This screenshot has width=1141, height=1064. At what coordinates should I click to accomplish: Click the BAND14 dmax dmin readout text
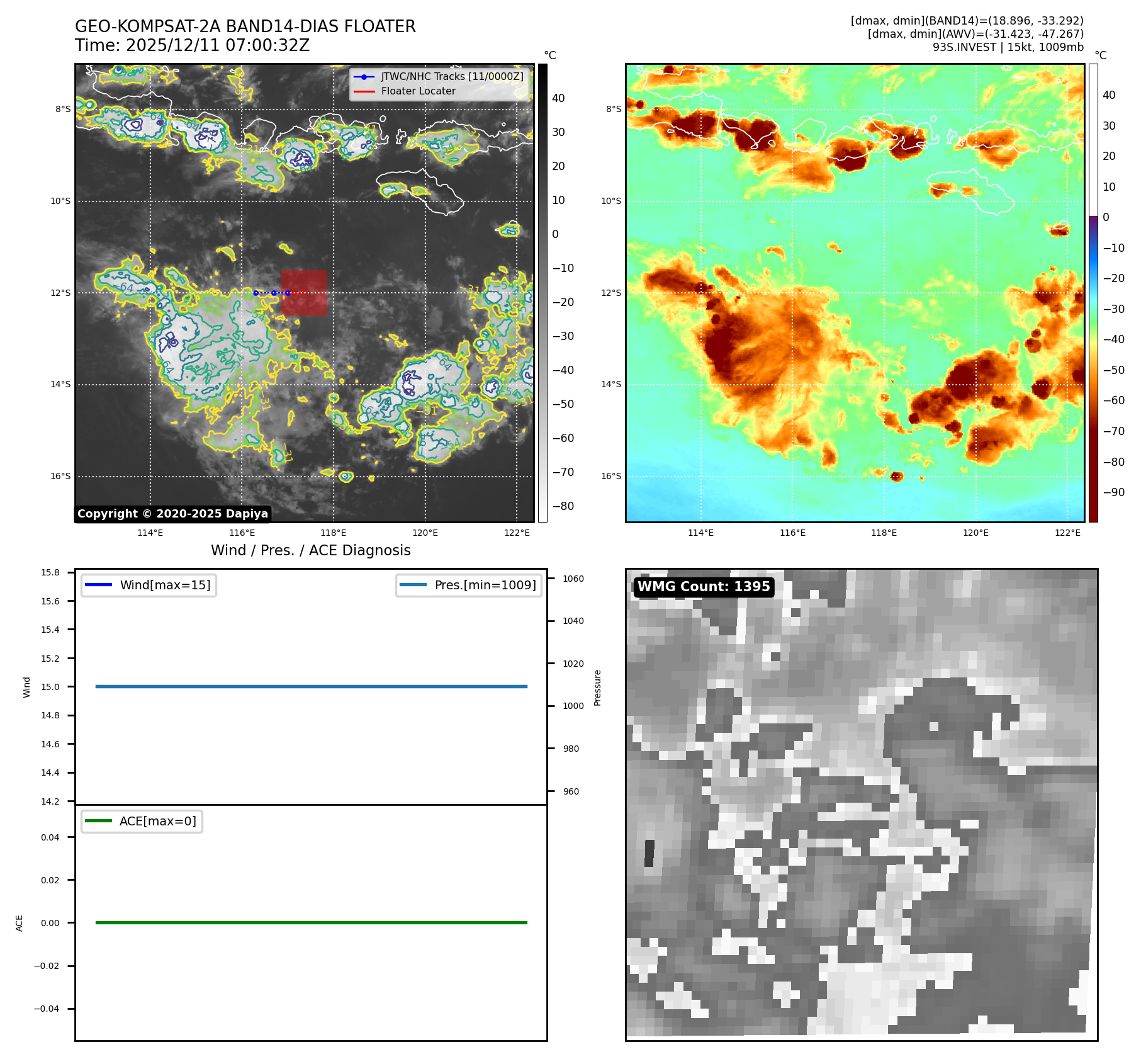[967, 21]
